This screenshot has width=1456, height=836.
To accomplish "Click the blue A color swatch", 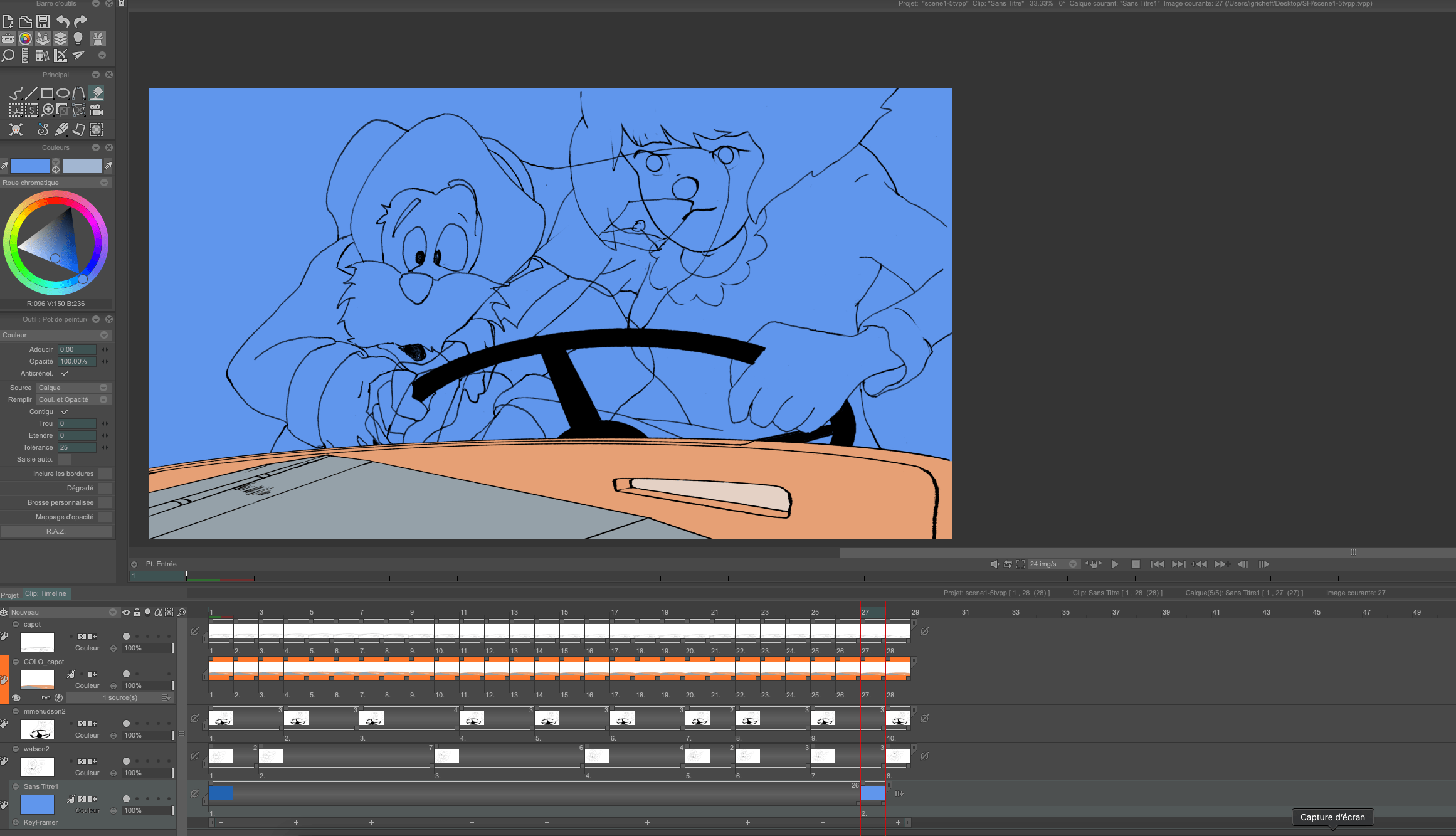I will [x=30, y=166].
